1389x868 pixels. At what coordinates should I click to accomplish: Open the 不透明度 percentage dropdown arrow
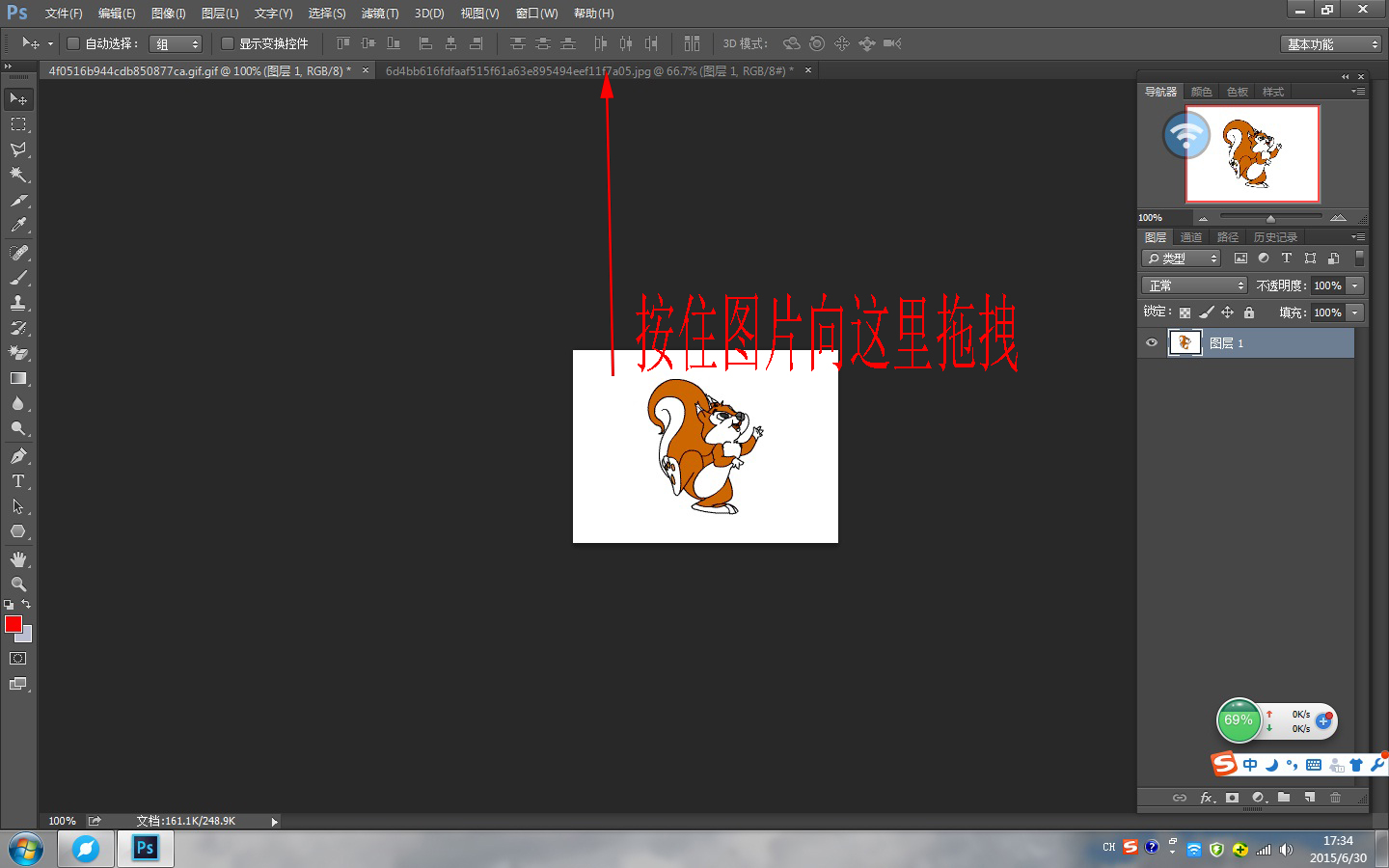pyautogui.click(x=1355, y=285)
